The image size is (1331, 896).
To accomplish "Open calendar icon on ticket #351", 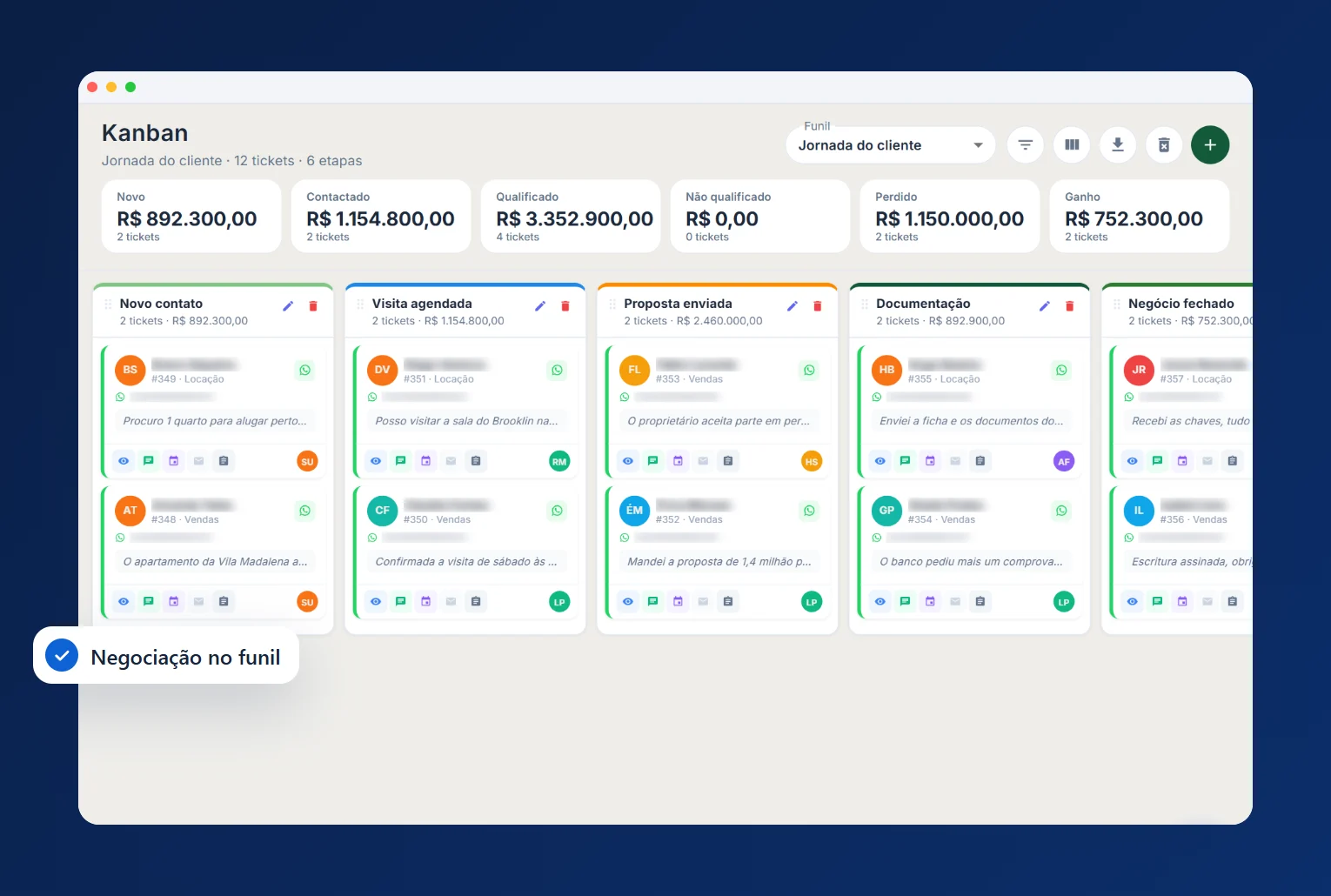I will coord(426,461).
